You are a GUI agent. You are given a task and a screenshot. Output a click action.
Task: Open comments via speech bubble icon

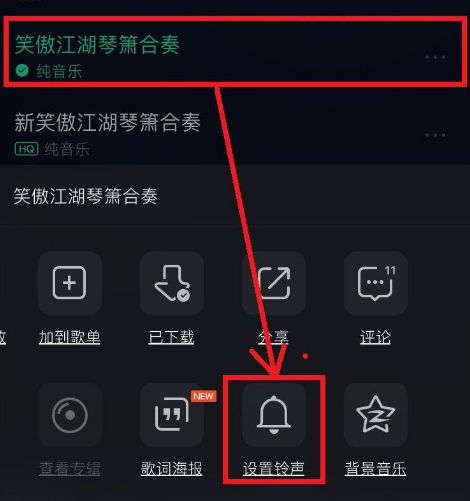376,283
